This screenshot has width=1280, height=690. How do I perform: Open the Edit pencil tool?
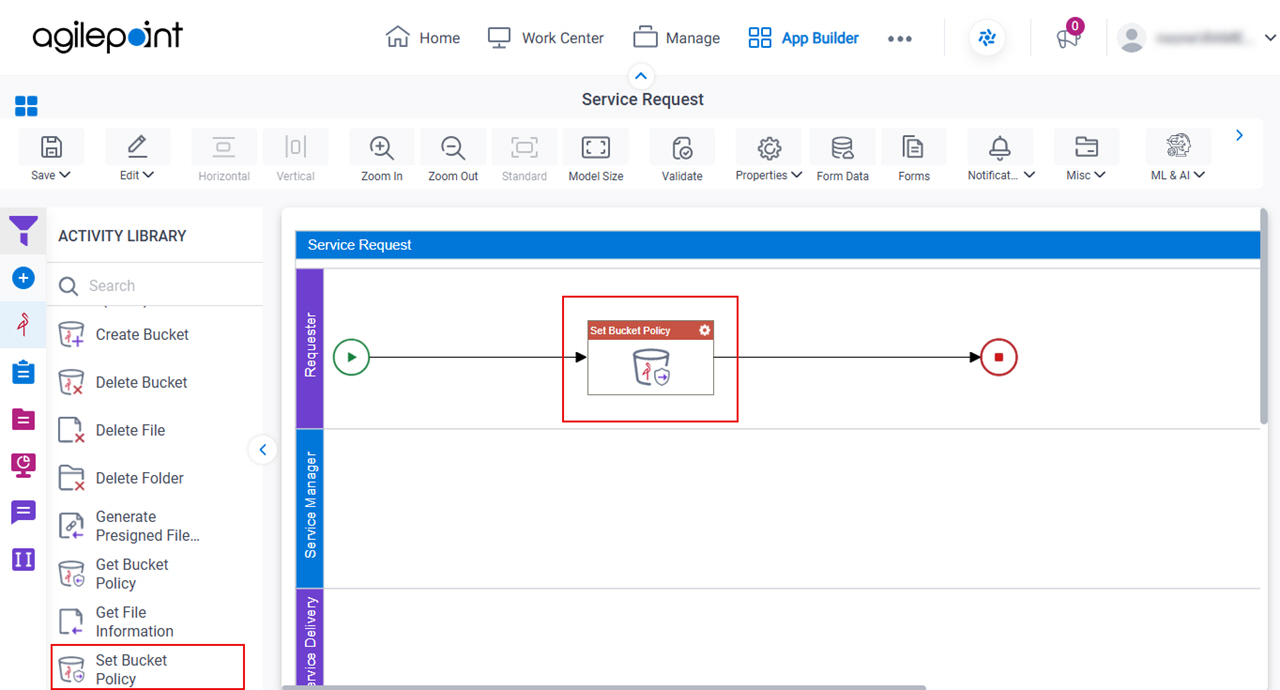(x=137, y=147)
